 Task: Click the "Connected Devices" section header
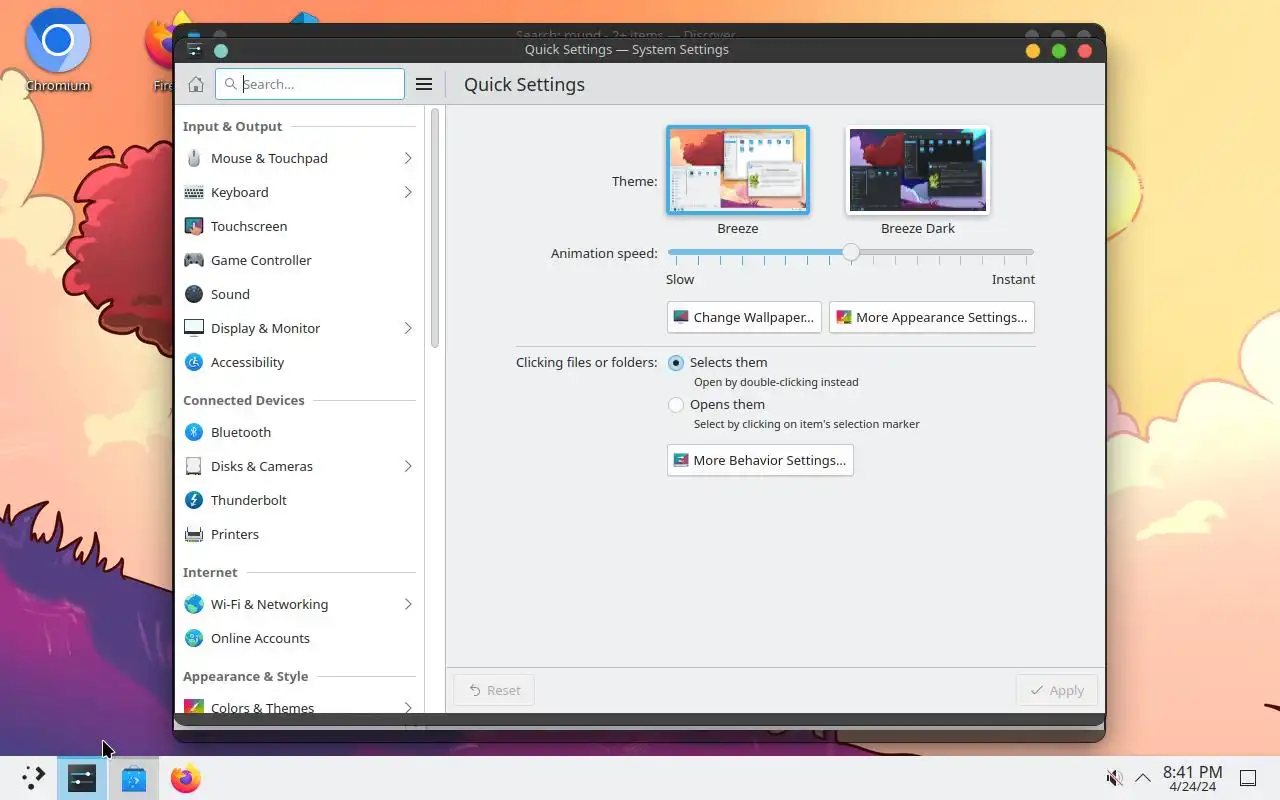(x=244, y=400)
